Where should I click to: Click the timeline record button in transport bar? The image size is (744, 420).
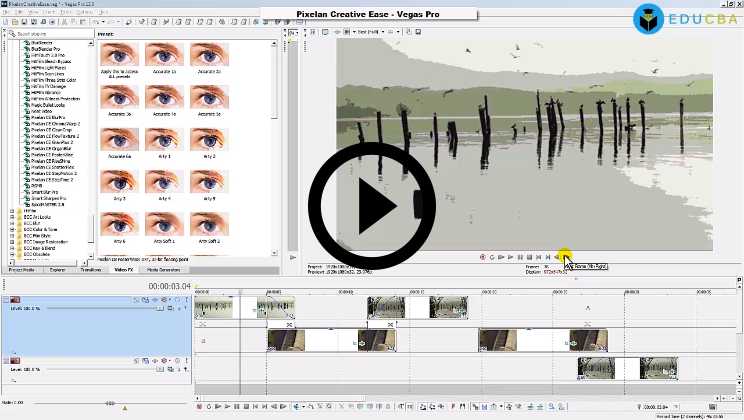point(200,407)
